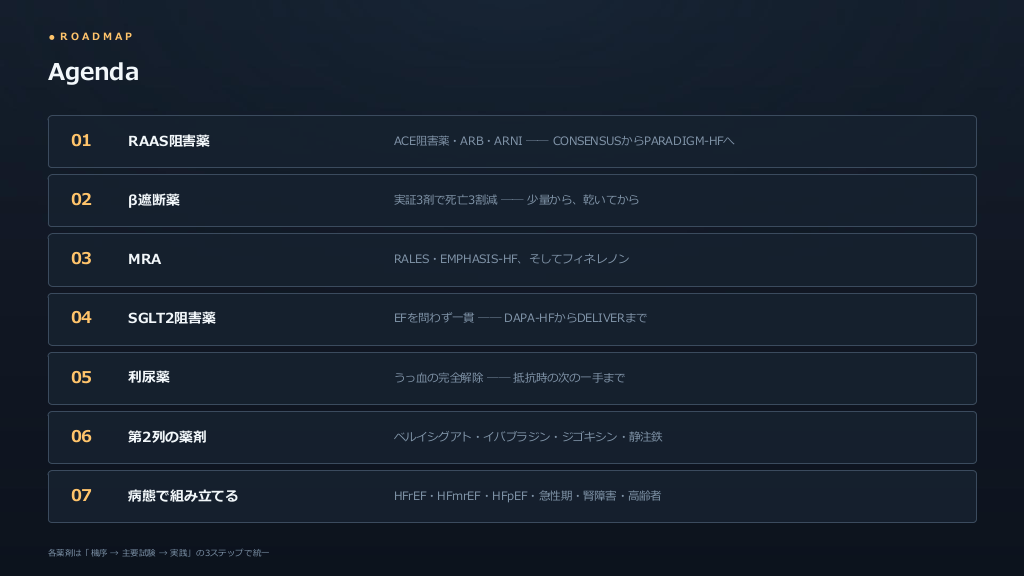Click the Agenda title heading

coord(93,72)
